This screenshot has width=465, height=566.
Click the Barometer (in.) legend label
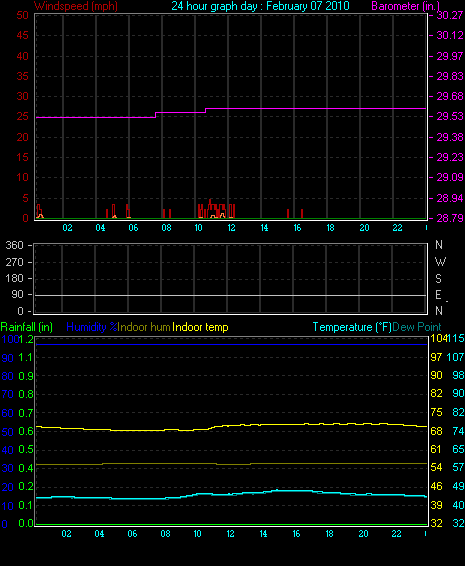tap(405, 6)
